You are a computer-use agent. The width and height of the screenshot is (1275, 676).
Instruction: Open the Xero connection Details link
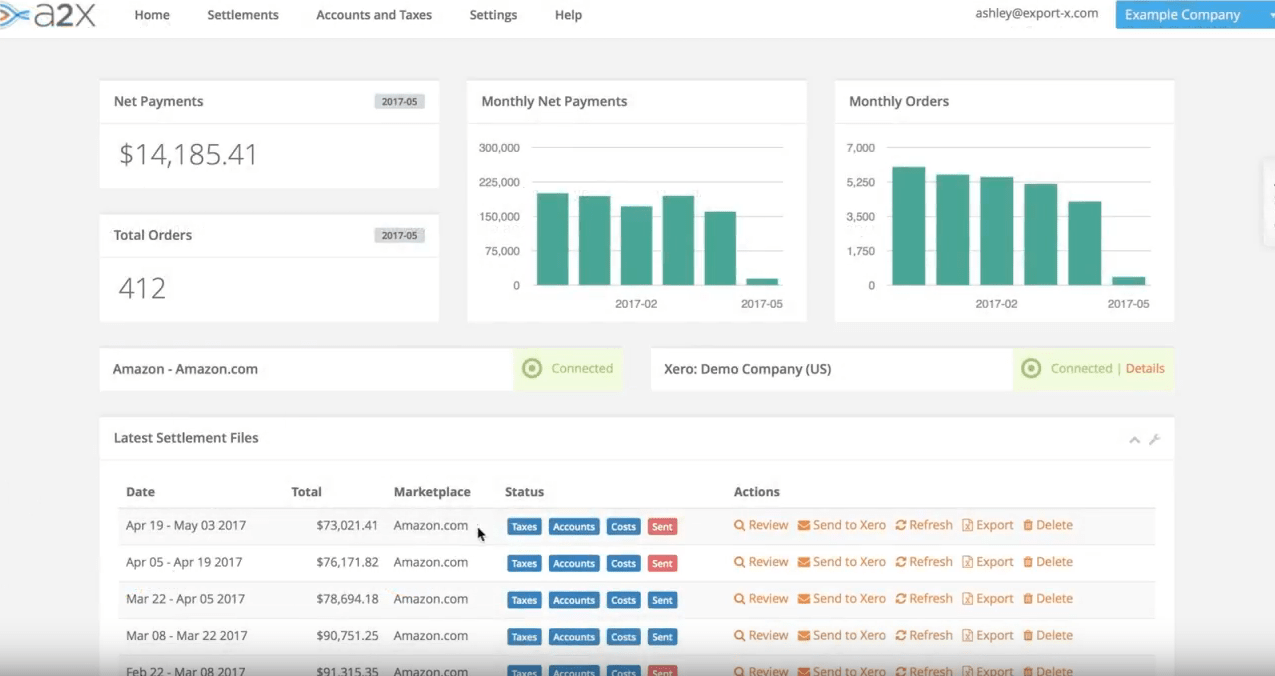tap(1145, 369)
